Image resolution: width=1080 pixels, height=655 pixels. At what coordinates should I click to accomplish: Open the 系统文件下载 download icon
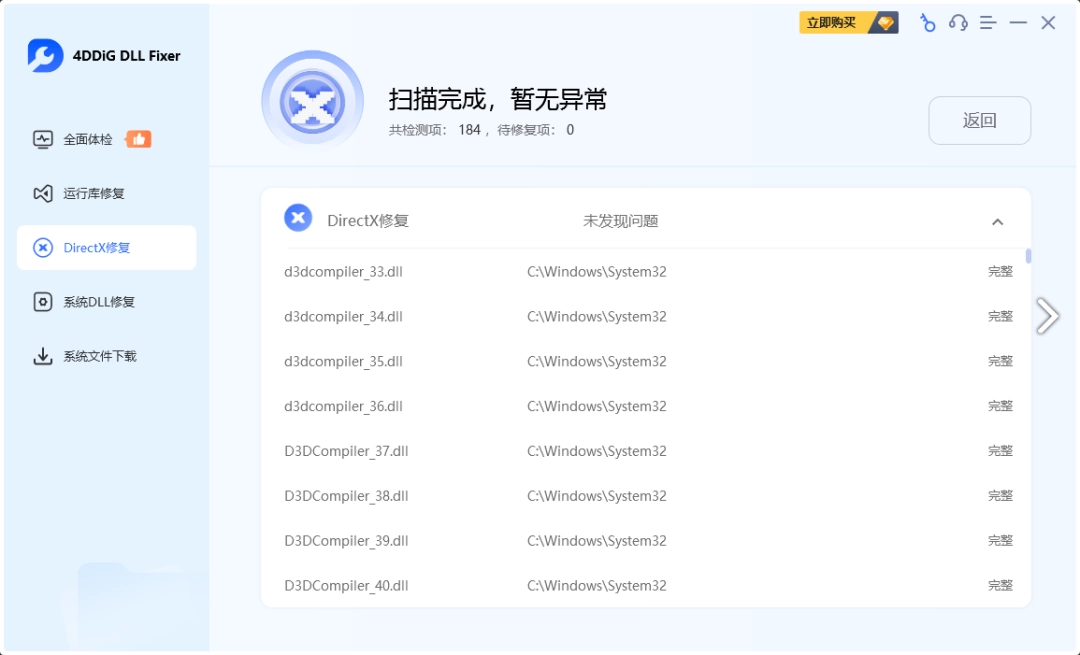click(41, 356)
